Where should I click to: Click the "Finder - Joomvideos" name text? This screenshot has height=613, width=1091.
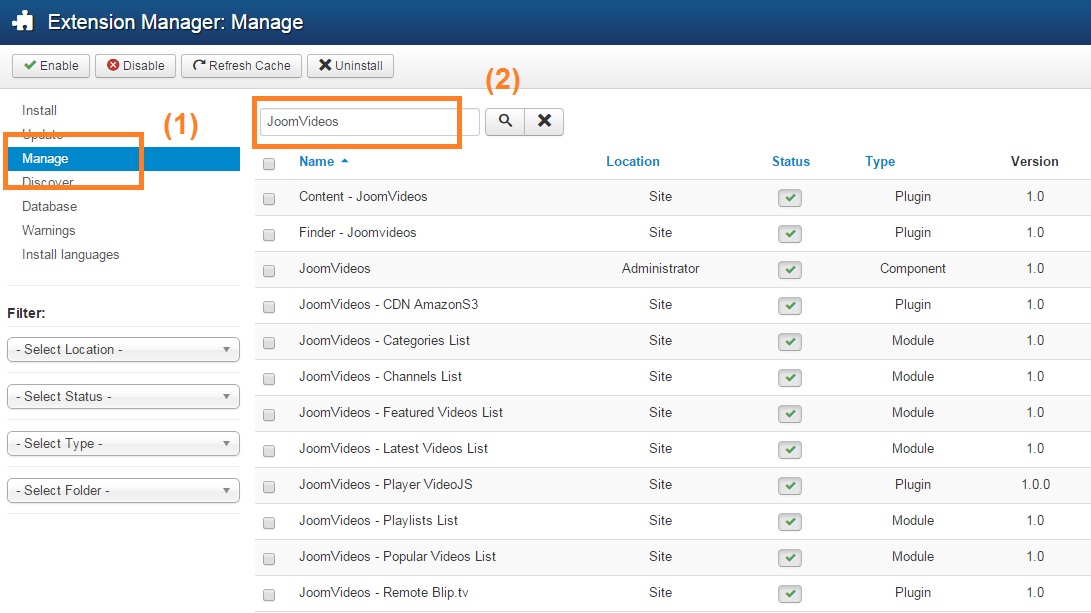pyautogui.click(x=358, y=232)
